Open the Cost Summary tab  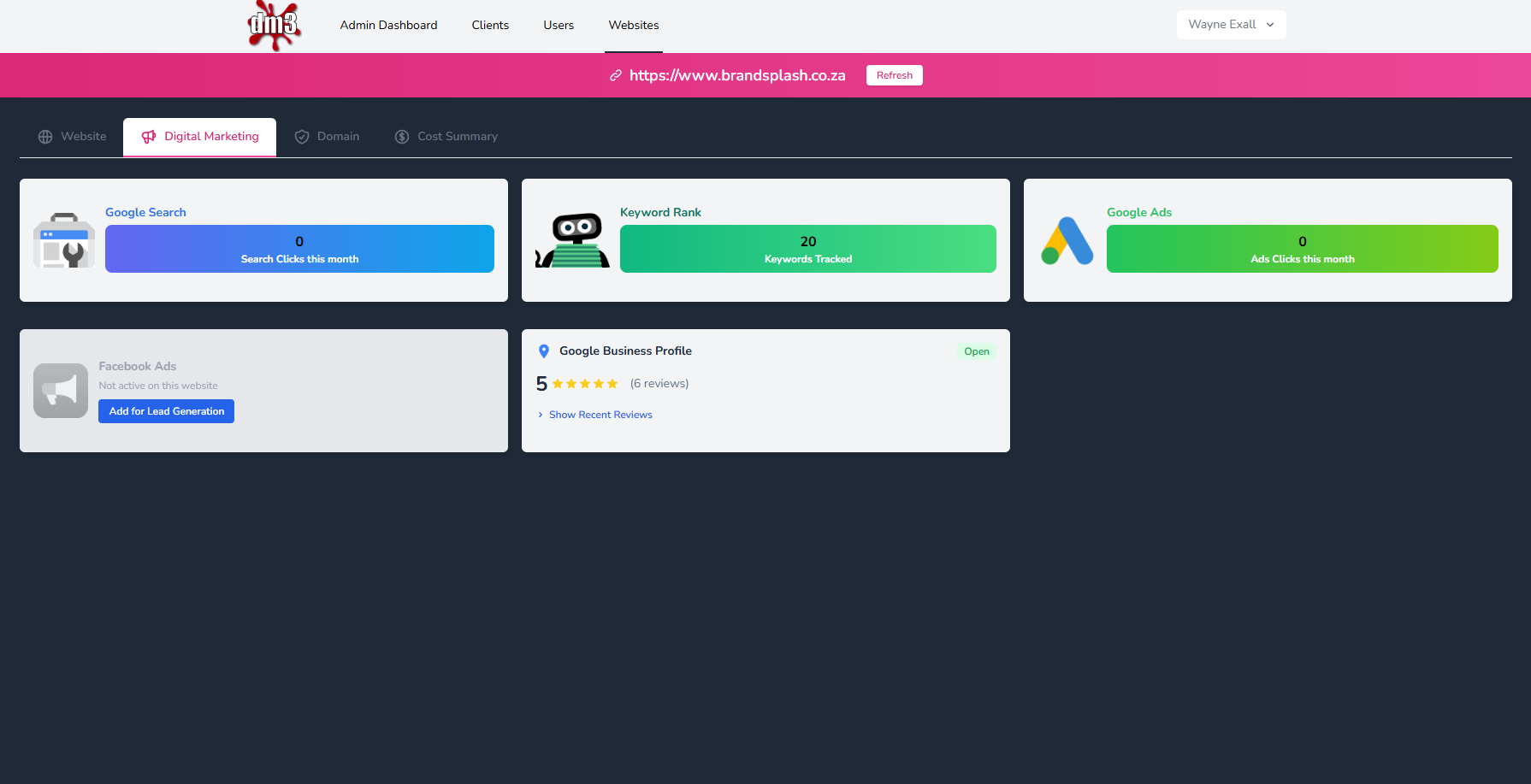446,137
